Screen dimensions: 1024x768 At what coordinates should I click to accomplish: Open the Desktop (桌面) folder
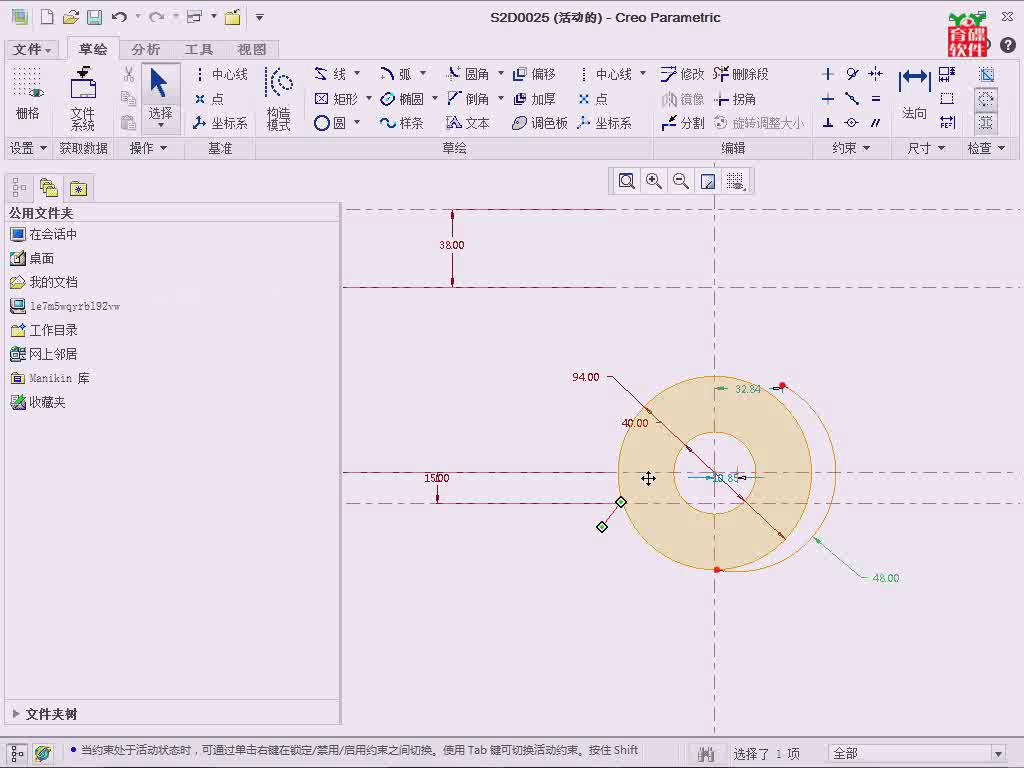tap(32, 259)
